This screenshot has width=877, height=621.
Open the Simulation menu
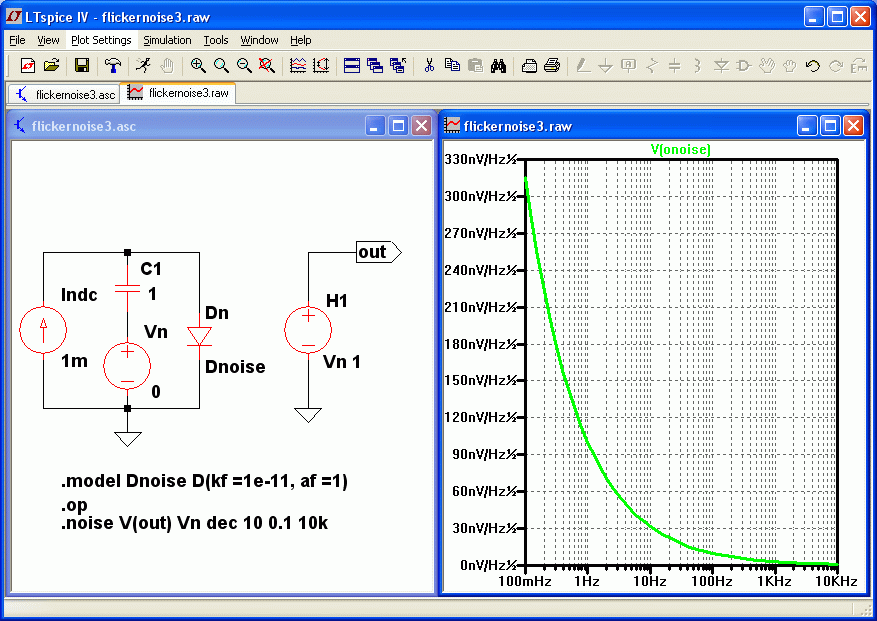(x=167, y=40)
